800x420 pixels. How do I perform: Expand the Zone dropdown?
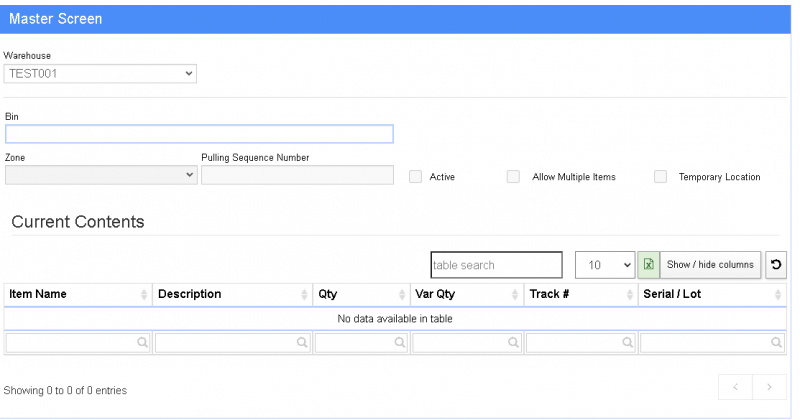point(100,175)
